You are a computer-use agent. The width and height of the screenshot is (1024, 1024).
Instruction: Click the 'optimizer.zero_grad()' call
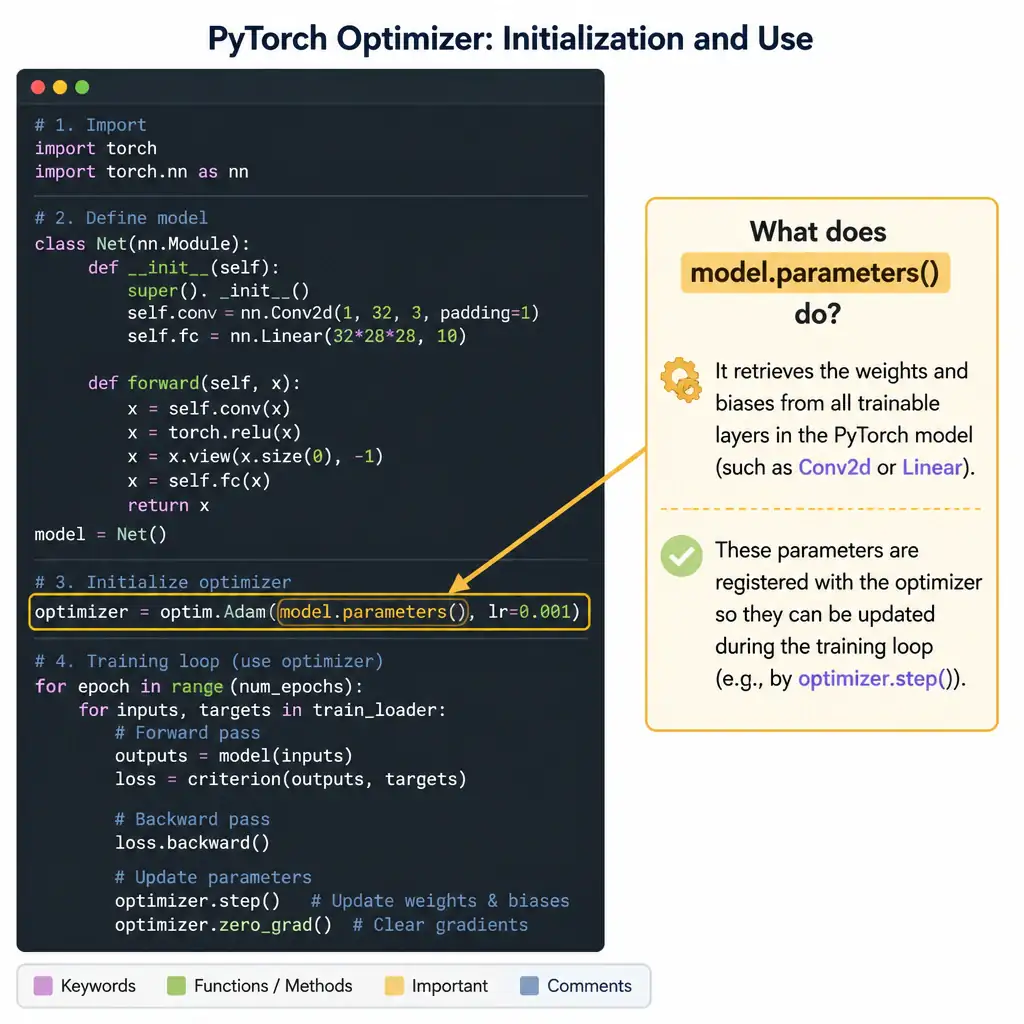[x=223, y=925]
